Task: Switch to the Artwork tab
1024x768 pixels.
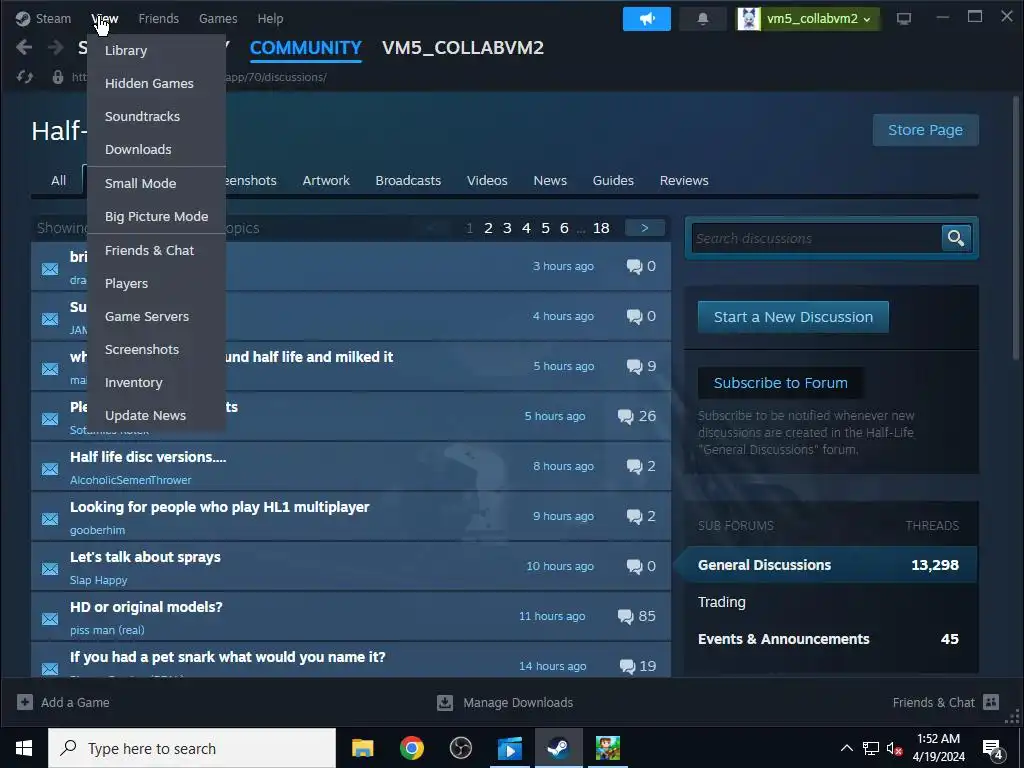Action: click(326, 181)
